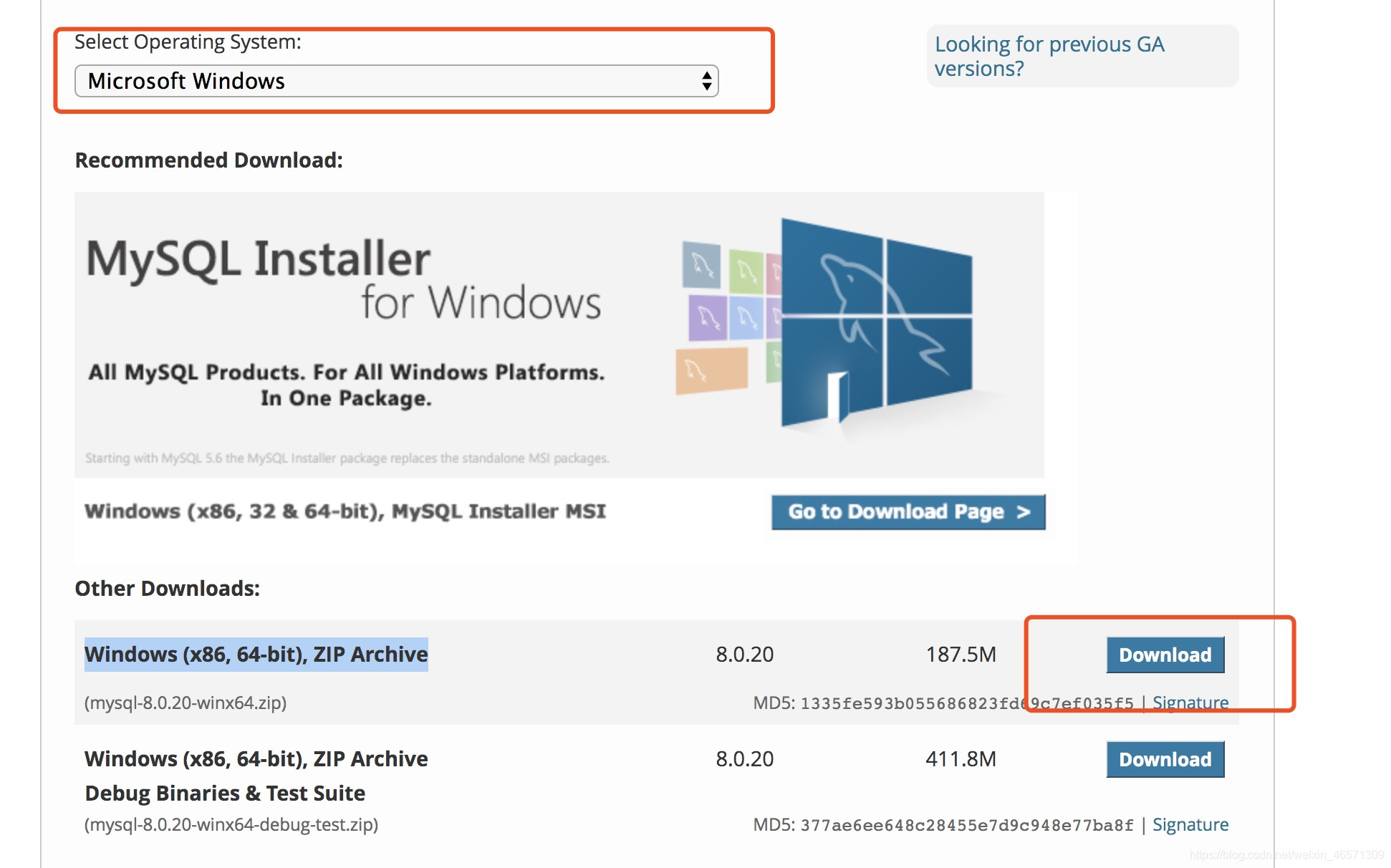The height and width of the screenshot is (868, 1391).
Task: Click the Go to Download Page button
Action: pyautogui.click(x=908, y=511)
